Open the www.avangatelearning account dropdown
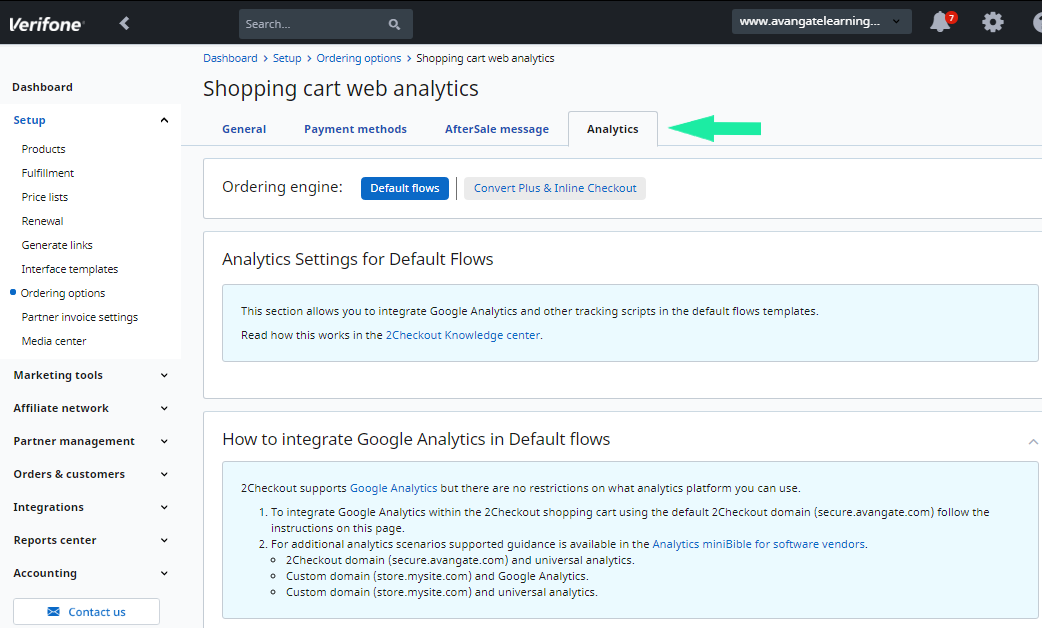1042x628 pixels. tap(821, 21)
